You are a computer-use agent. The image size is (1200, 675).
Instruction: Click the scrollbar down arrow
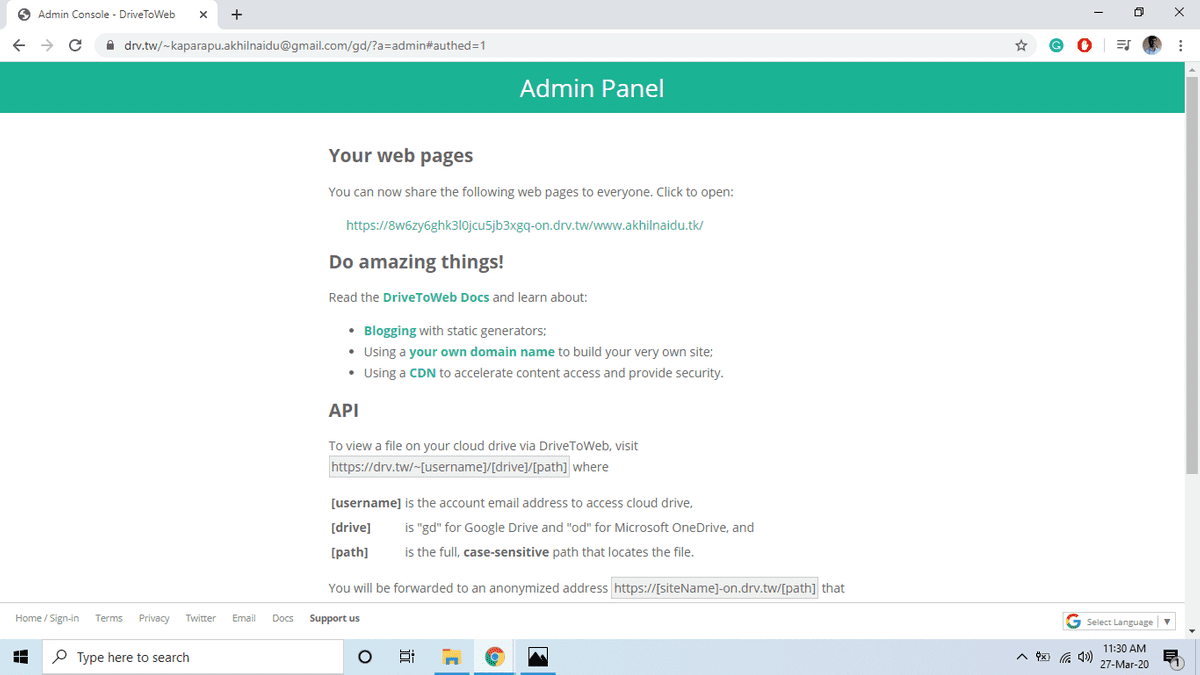[1191, 631]
